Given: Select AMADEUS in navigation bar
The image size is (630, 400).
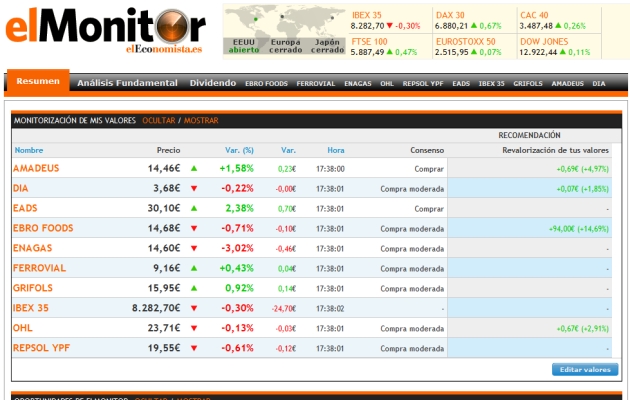Looking at the screenshot, I should 567,84.
